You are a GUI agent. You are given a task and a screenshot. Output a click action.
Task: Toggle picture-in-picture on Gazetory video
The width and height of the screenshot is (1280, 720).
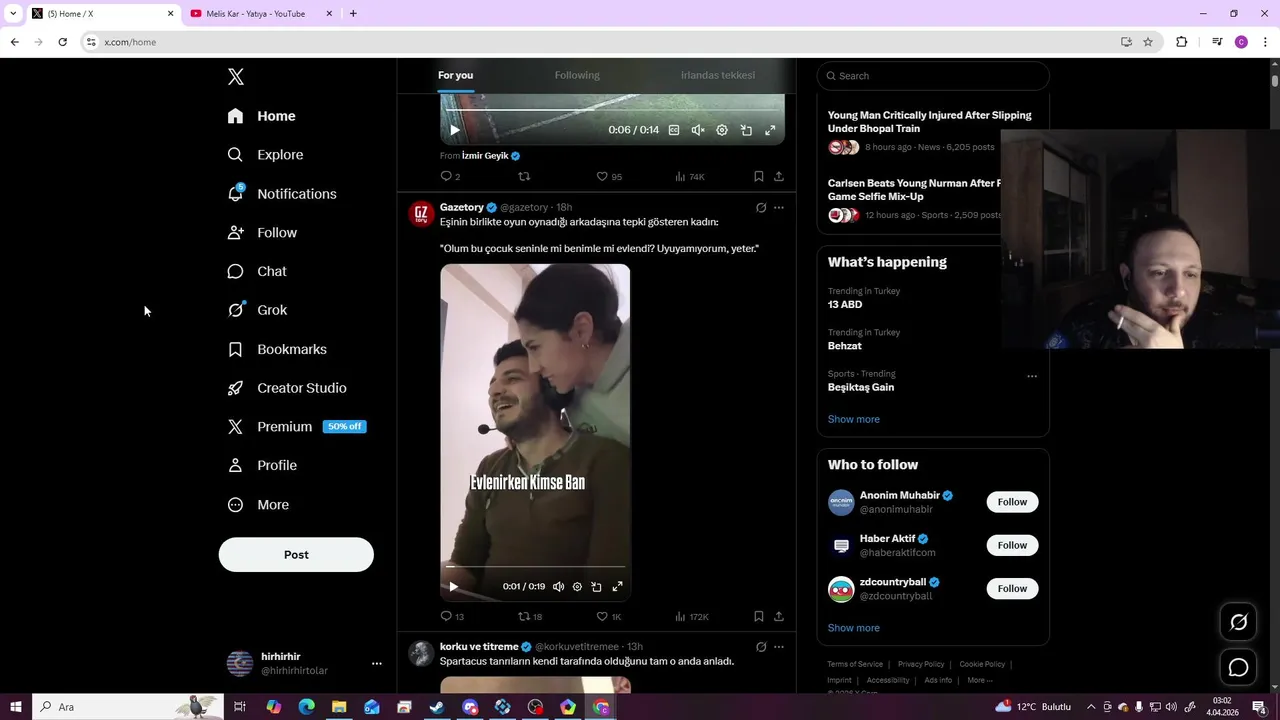pyautogui.click(x=597, y=587)
